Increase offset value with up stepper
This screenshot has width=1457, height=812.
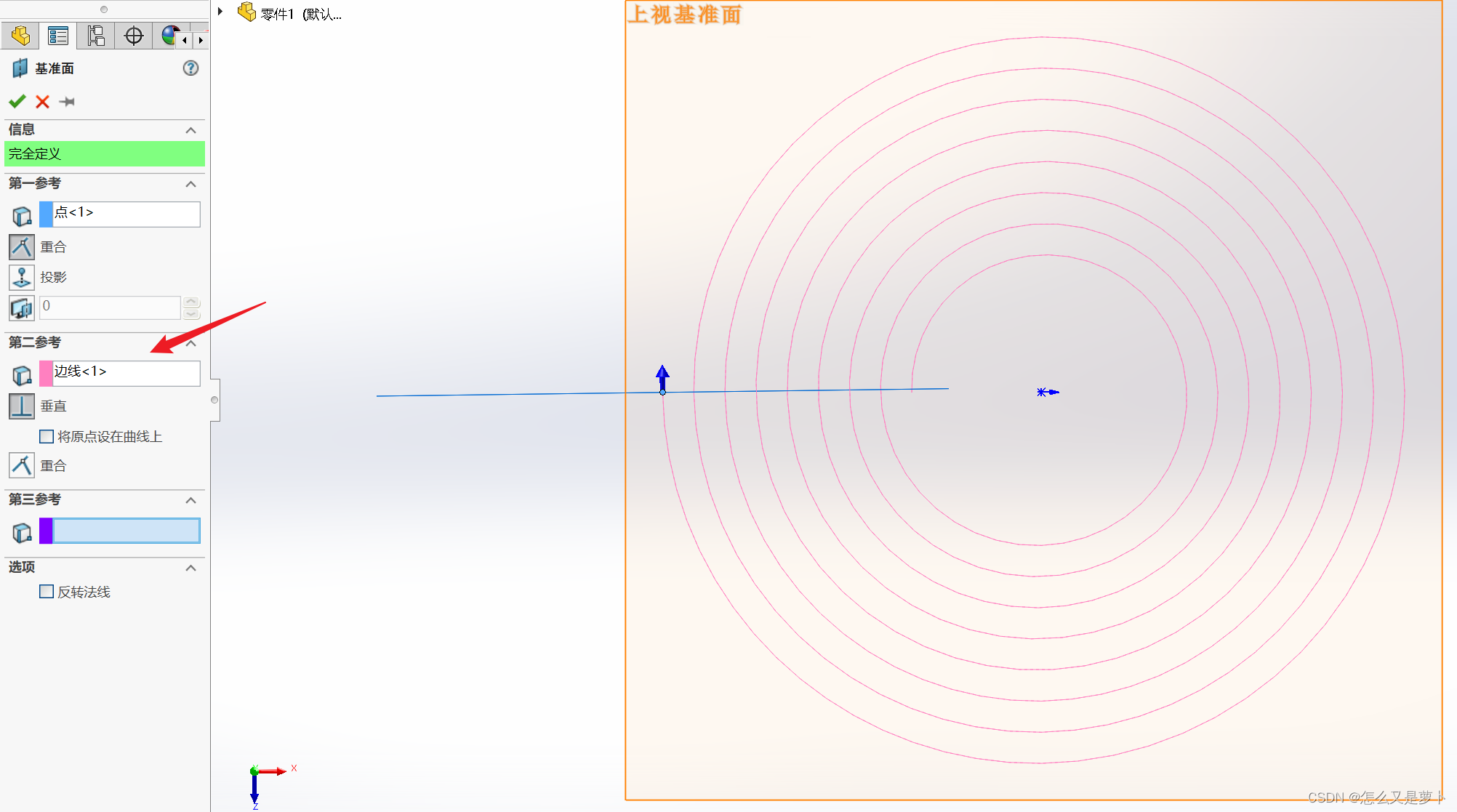(191, 301)
